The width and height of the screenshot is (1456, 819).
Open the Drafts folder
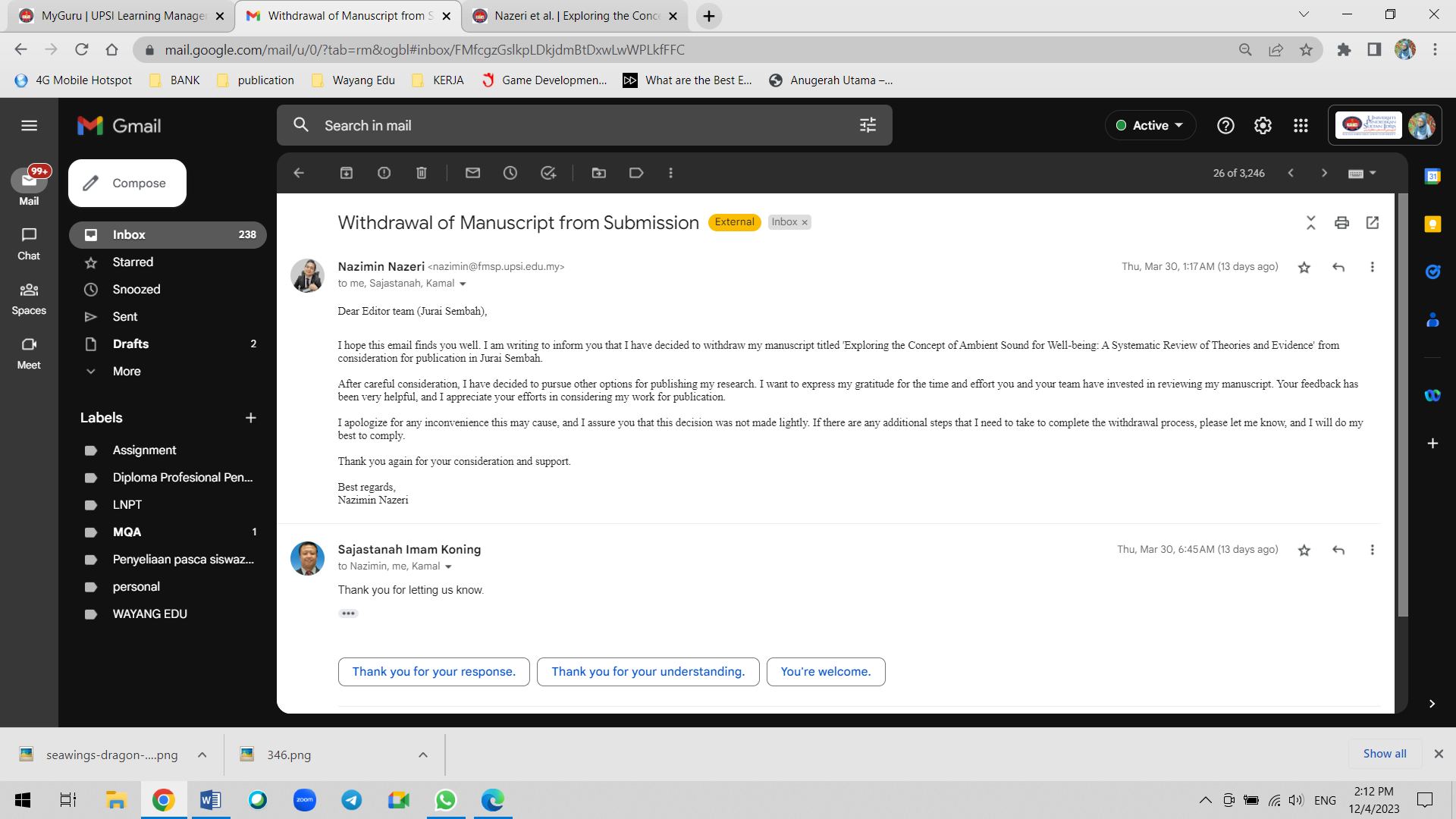click(x=130, y=344)
